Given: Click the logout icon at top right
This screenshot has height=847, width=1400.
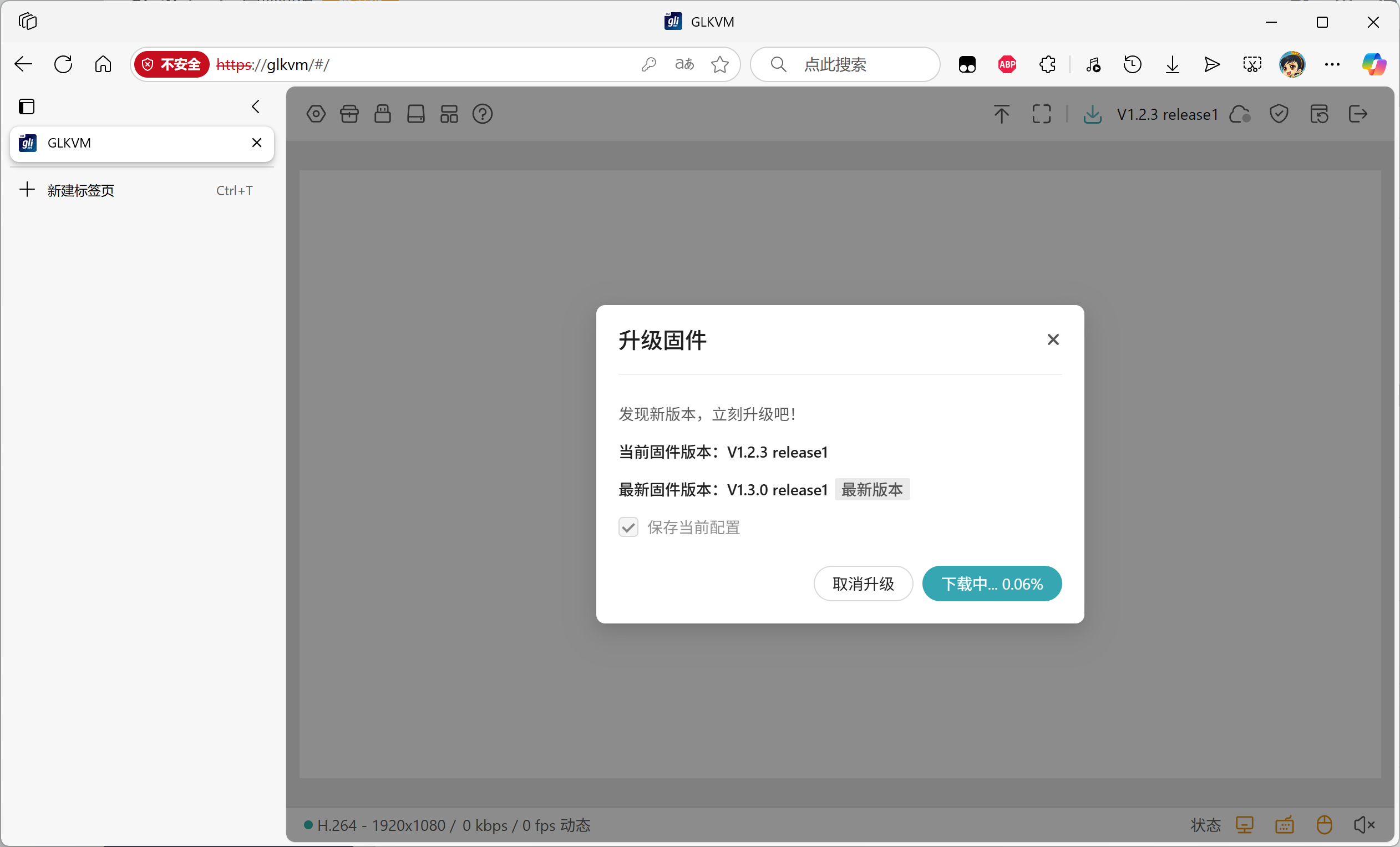Looking at the screenshot, I should pyautogui.click(x=1358, y=114).
